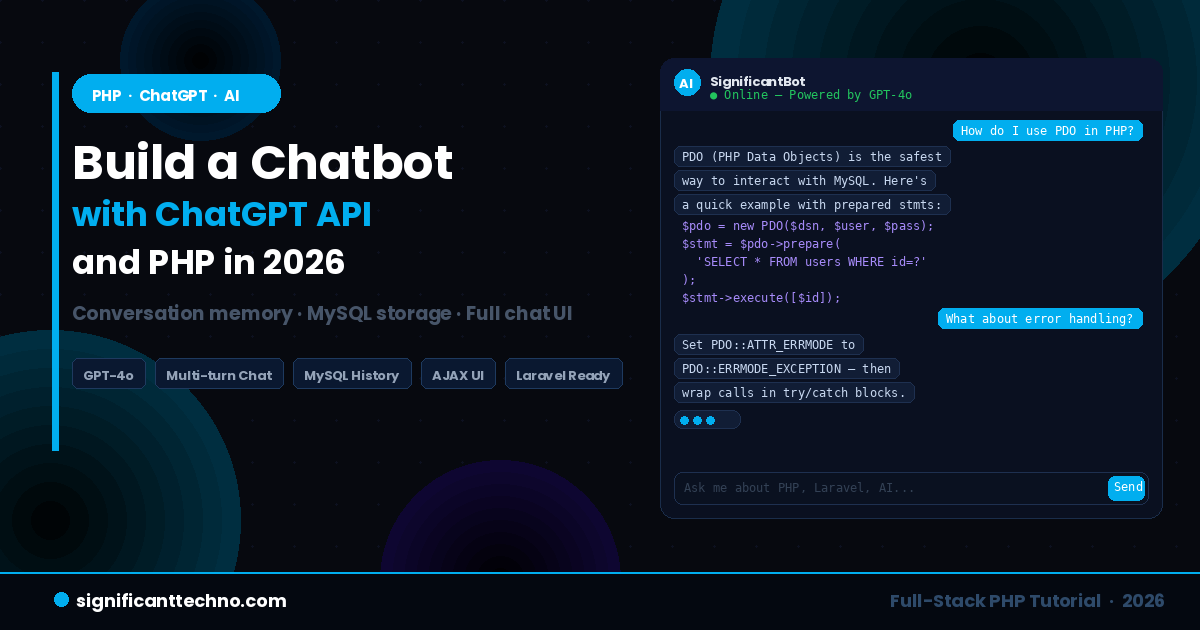Click 'PDO::ERRMODE_EXCEPTION — then' bubble
The width and height of the screenshot is (1200, 630).
[x=787, y=369]
